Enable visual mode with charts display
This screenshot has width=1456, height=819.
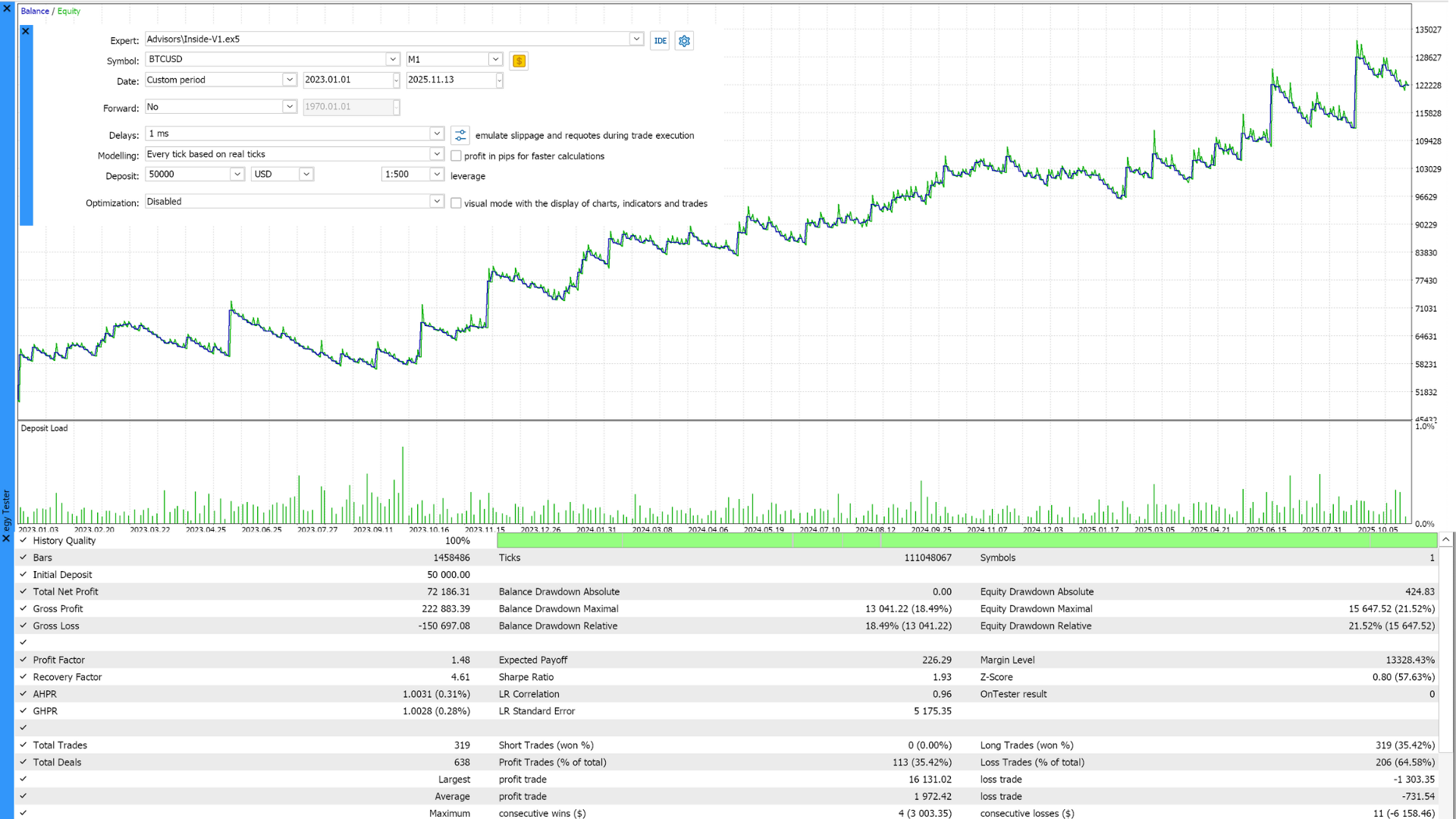[x=456, y=203]
